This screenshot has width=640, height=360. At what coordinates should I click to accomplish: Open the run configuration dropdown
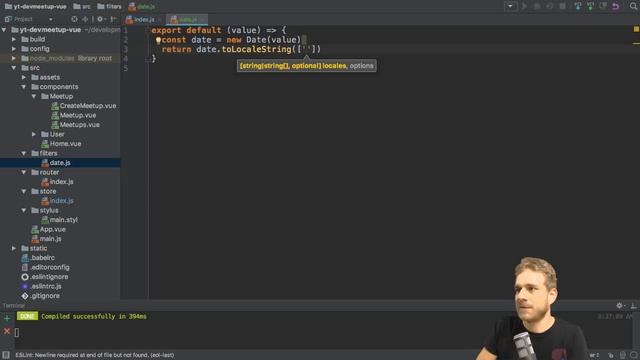510,6
